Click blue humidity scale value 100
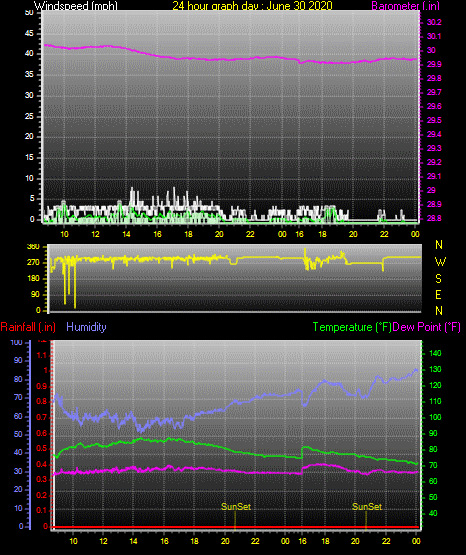Screen dimensions: 466x555 coord(16,343)
